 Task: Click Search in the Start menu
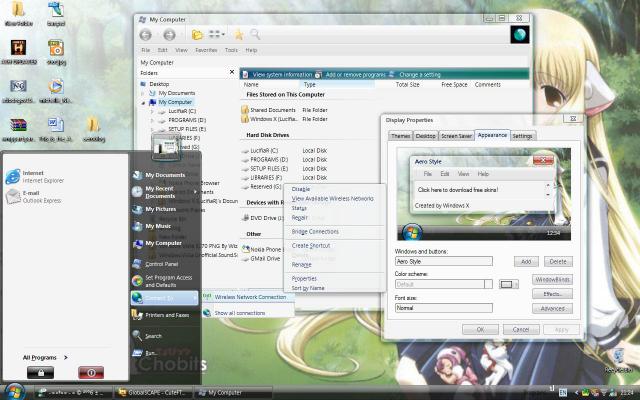pos(153,336)
